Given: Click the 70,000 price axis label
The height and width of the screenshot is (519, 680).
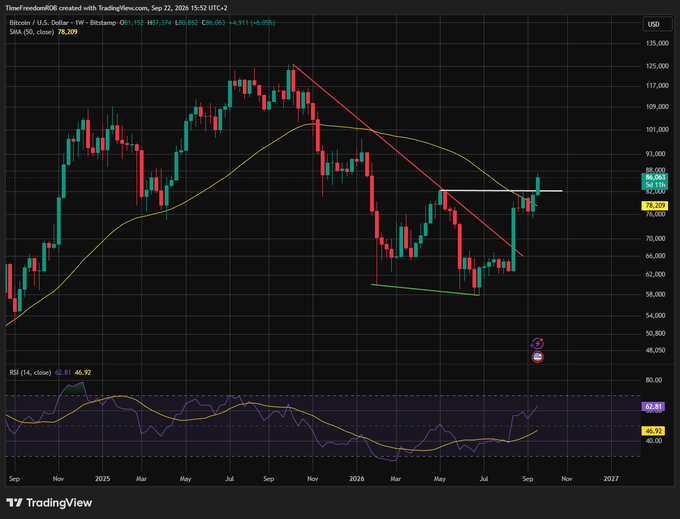Looking at the screenshot, I should [657, 238].
